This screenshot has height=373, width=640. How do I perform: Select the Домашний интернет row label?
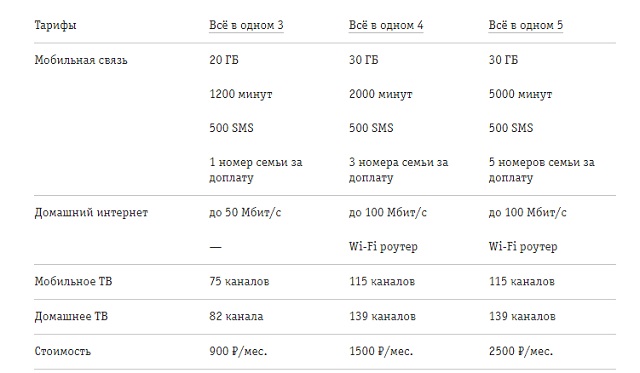(91, 213)
